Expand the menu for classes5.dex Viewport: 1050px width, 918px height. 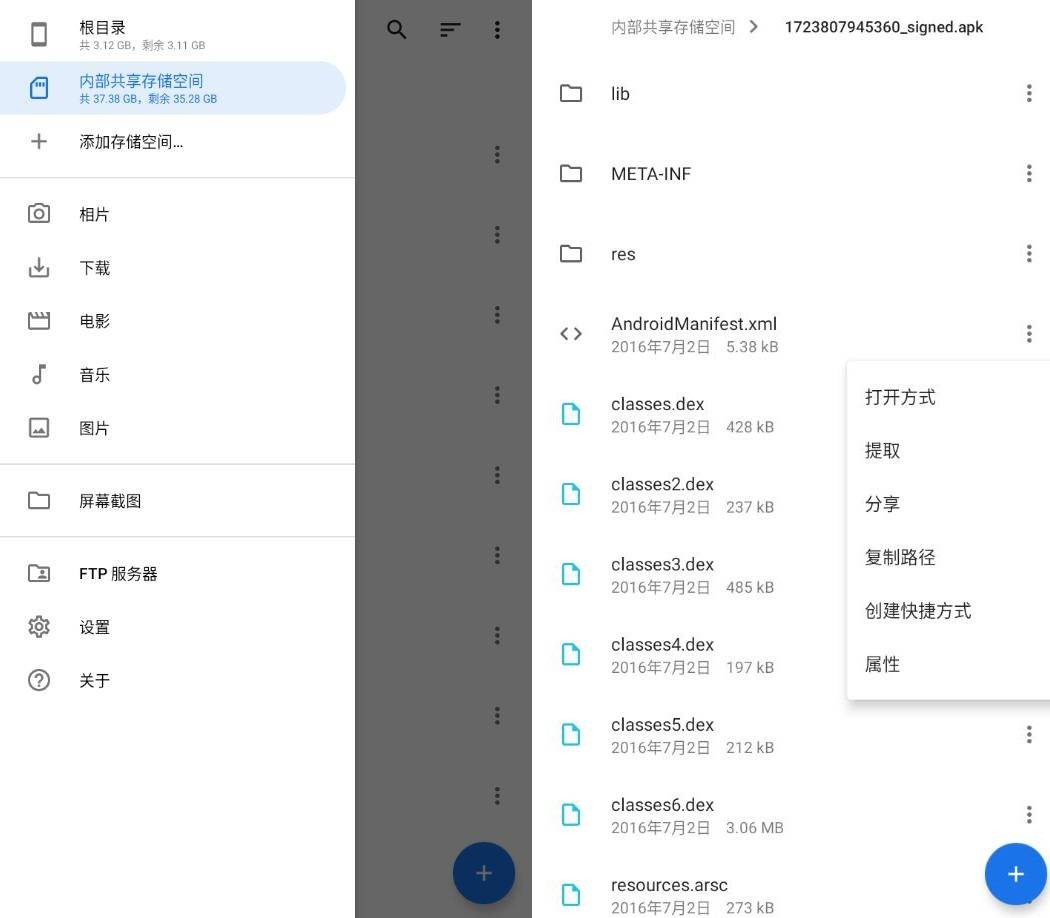1028,735
